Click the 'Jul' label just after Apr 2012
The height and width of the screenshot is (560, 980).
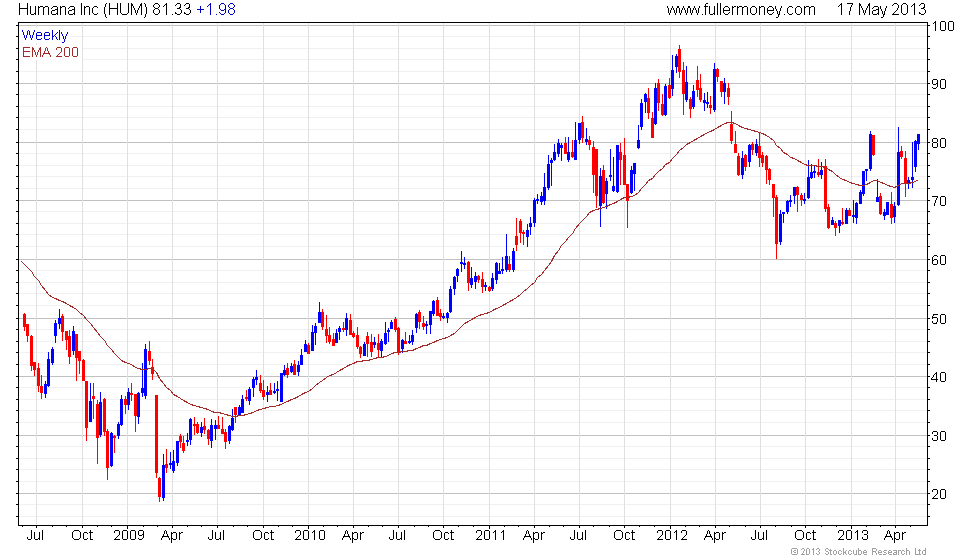(x=759, y=536)
